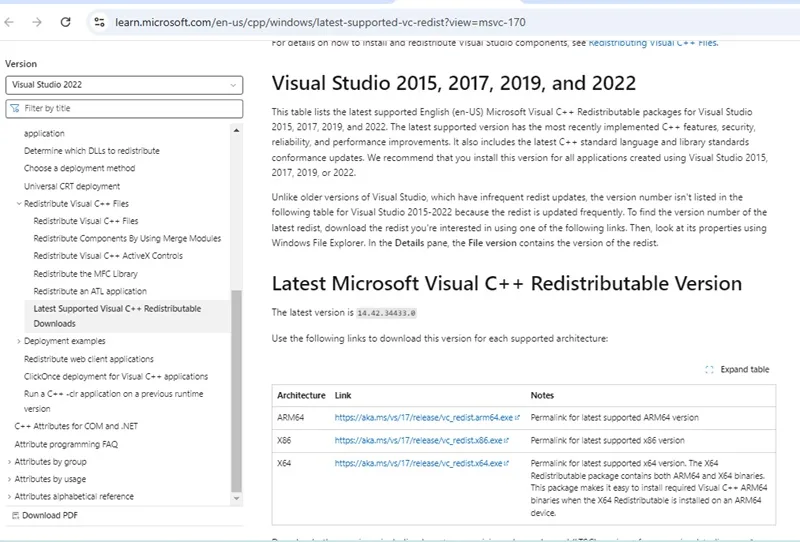Open 'Run a C++ -clr application on a previous runtime version'
This screenshot has width=800, height=542.
[x=113, y=401]
